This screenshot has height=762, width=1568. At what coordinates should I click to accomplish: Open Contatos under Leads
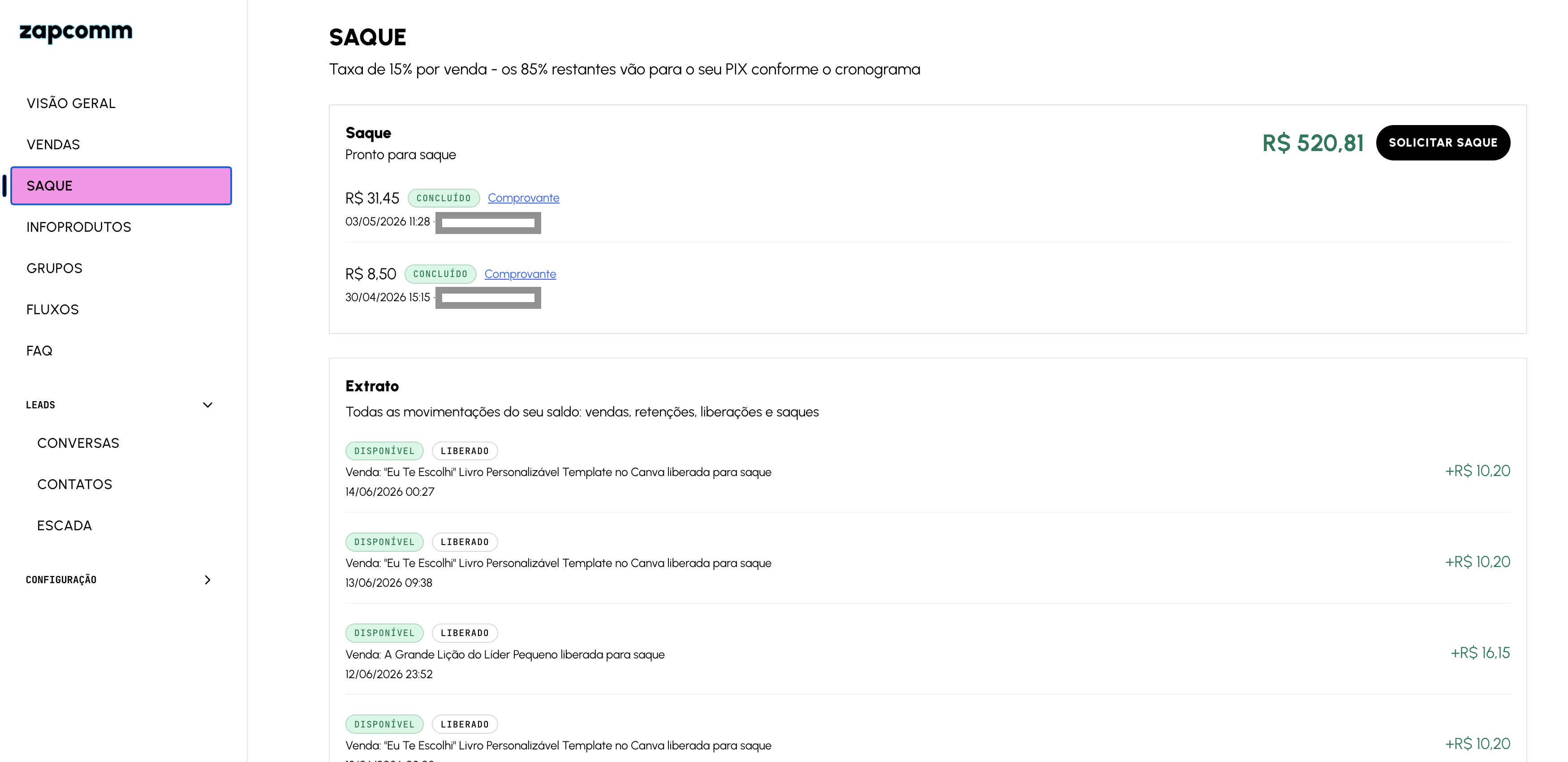click(75, 484)
